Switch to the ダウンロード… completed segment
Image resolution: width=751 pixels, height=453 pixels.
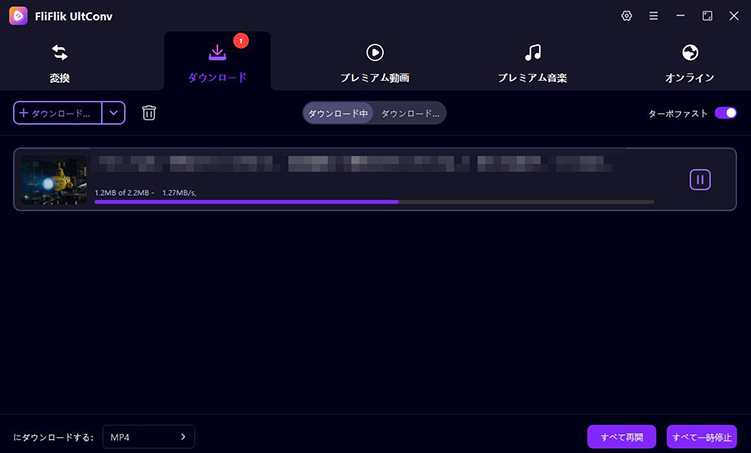coord(409,113)
